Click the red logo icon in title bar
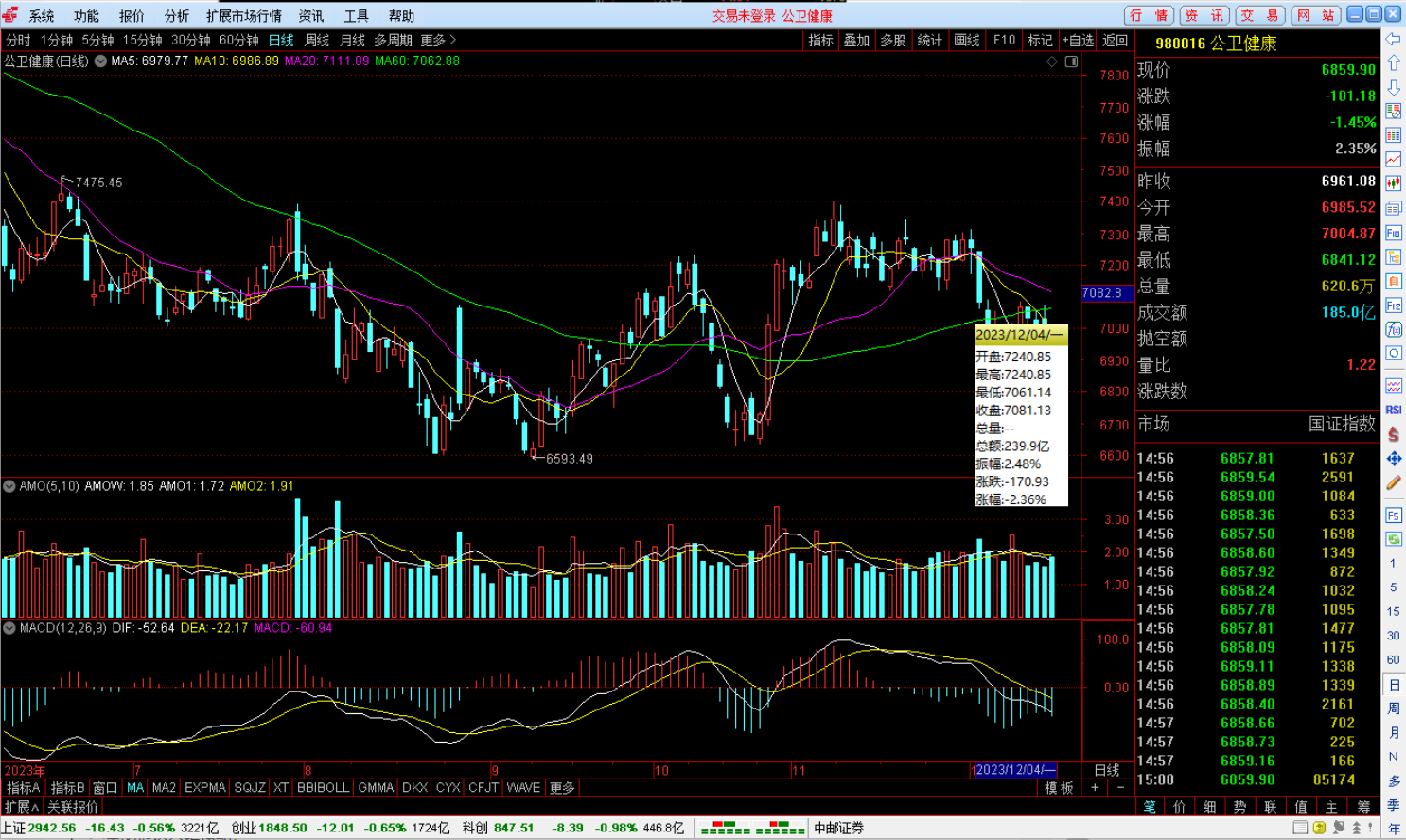1406x840 pixels. [10, 15]
